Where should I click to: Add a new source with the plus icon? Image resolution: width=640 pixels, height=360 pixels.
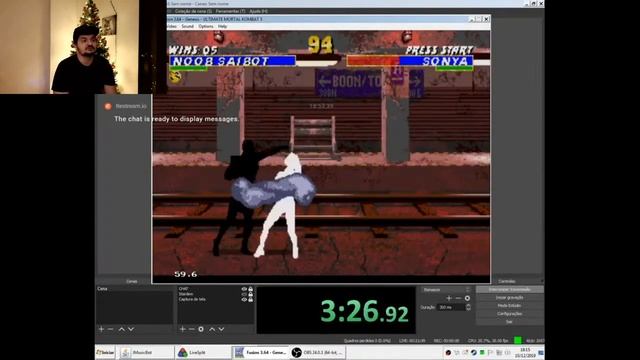click(x=182, y=329)
